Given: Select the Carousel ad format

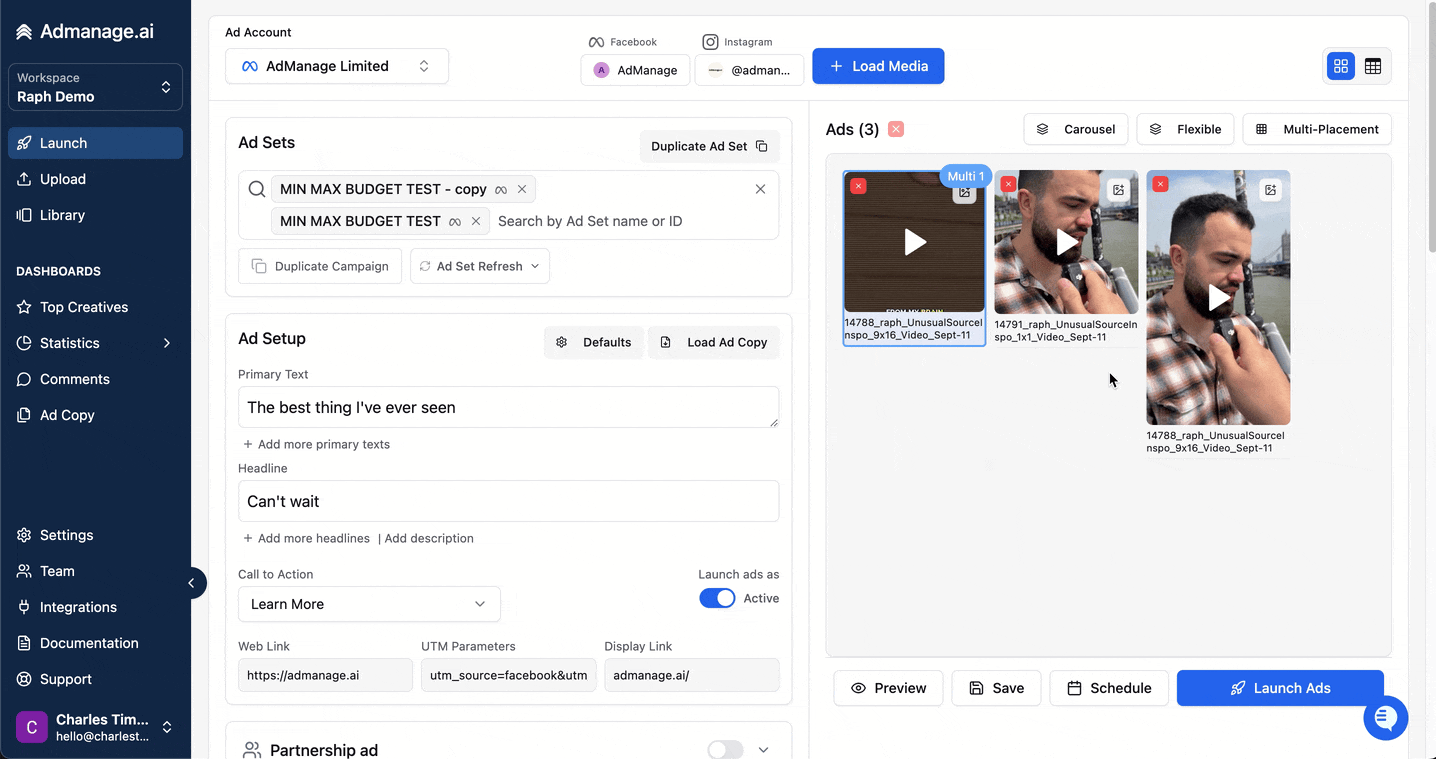Looking at the screenshot, I should point(1076,129).
